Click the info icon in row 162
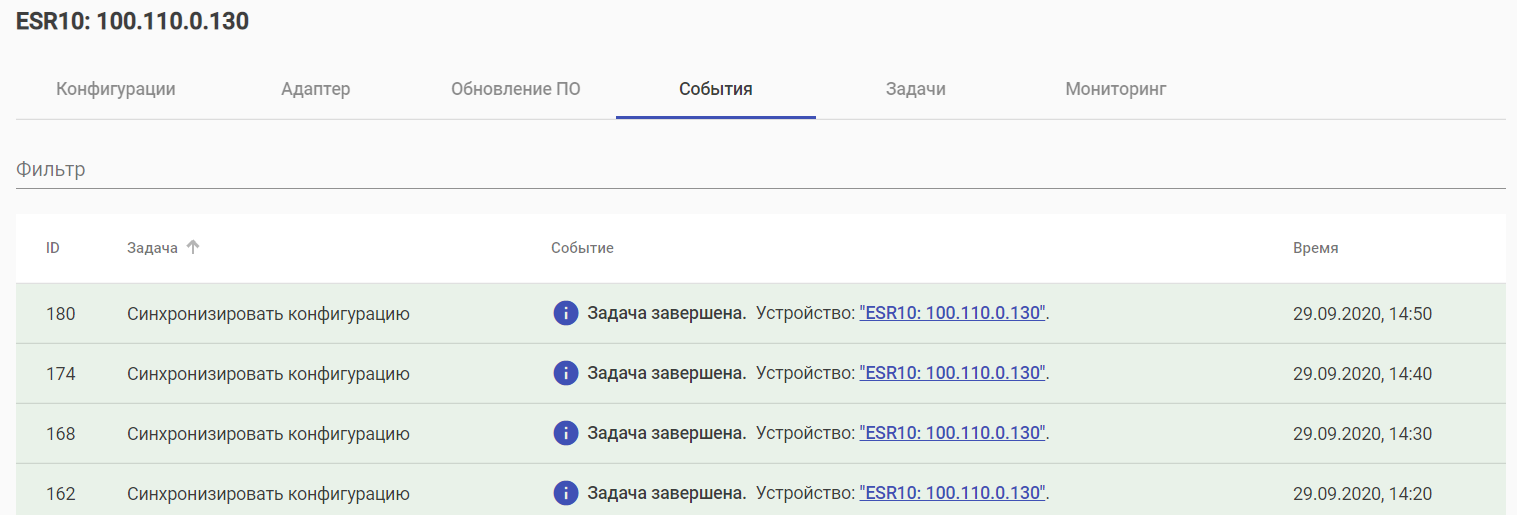 coord(566,493)
